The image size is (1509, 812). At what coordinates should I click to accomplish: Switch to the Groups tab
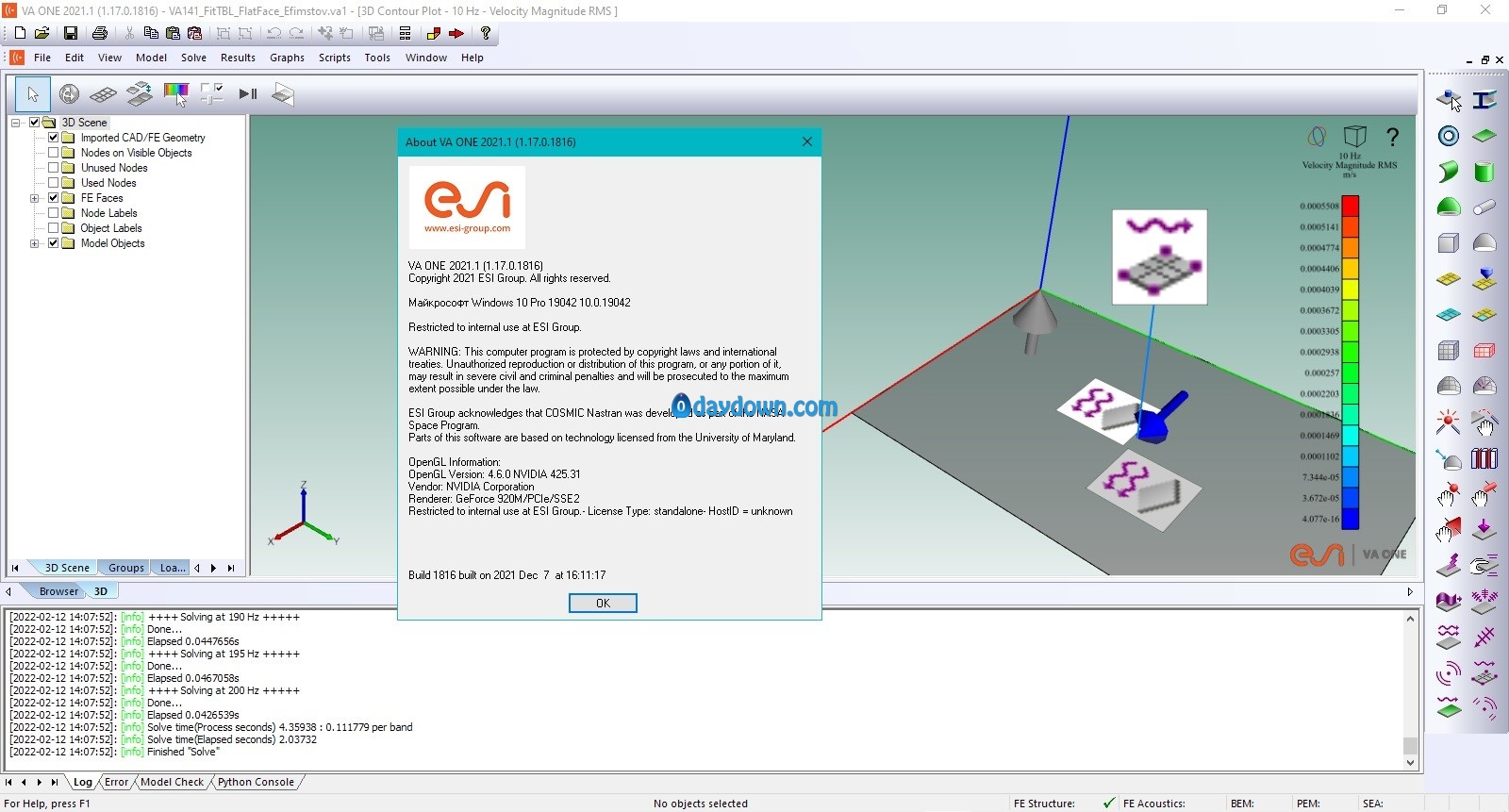125,568
